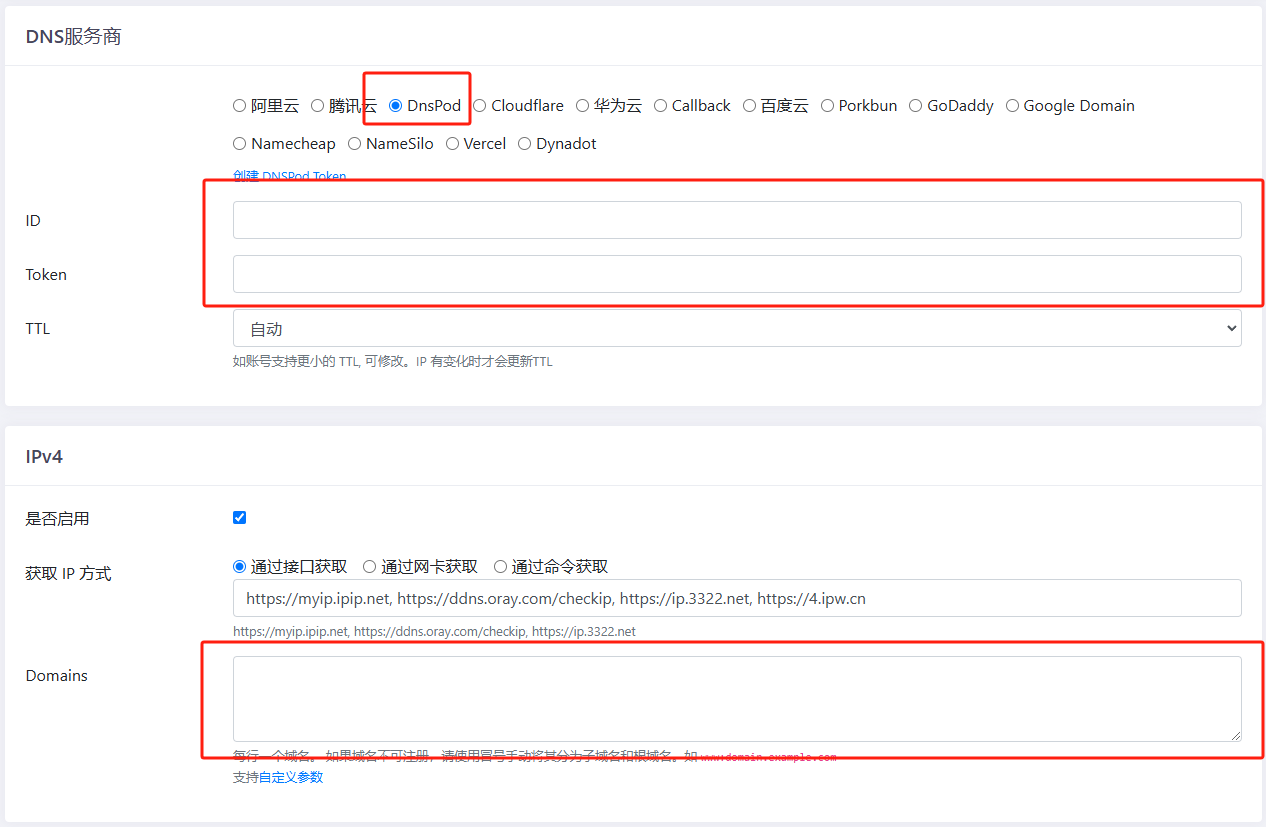Screen dimensions: 1266x827
Task: Toggle the IPv4 是否启用 checkbox
Action: pos(239,518)
